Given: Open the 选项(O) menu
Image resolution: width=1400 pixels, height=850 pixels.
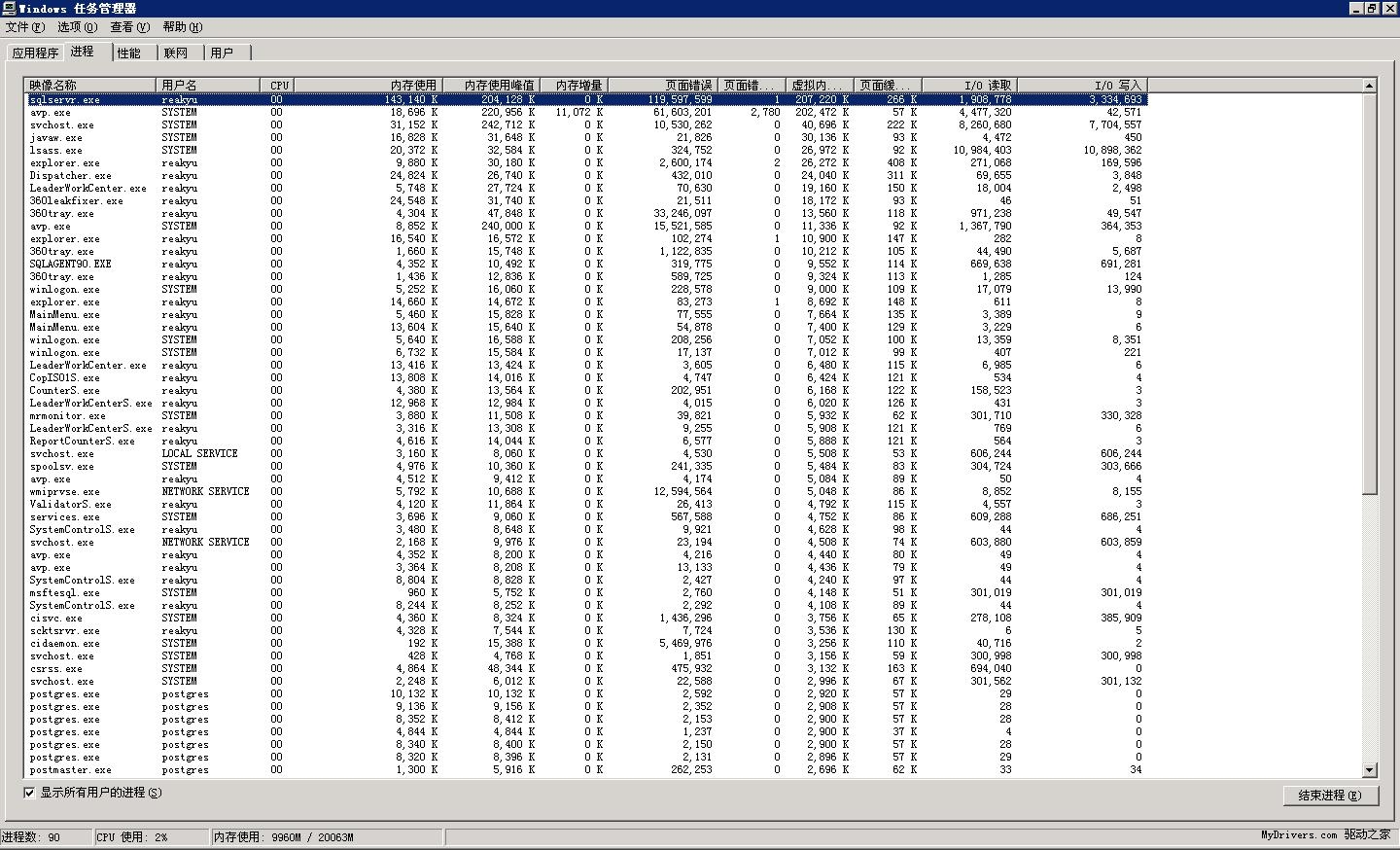Looking at the screenshot, I should [x=77, y=27].
